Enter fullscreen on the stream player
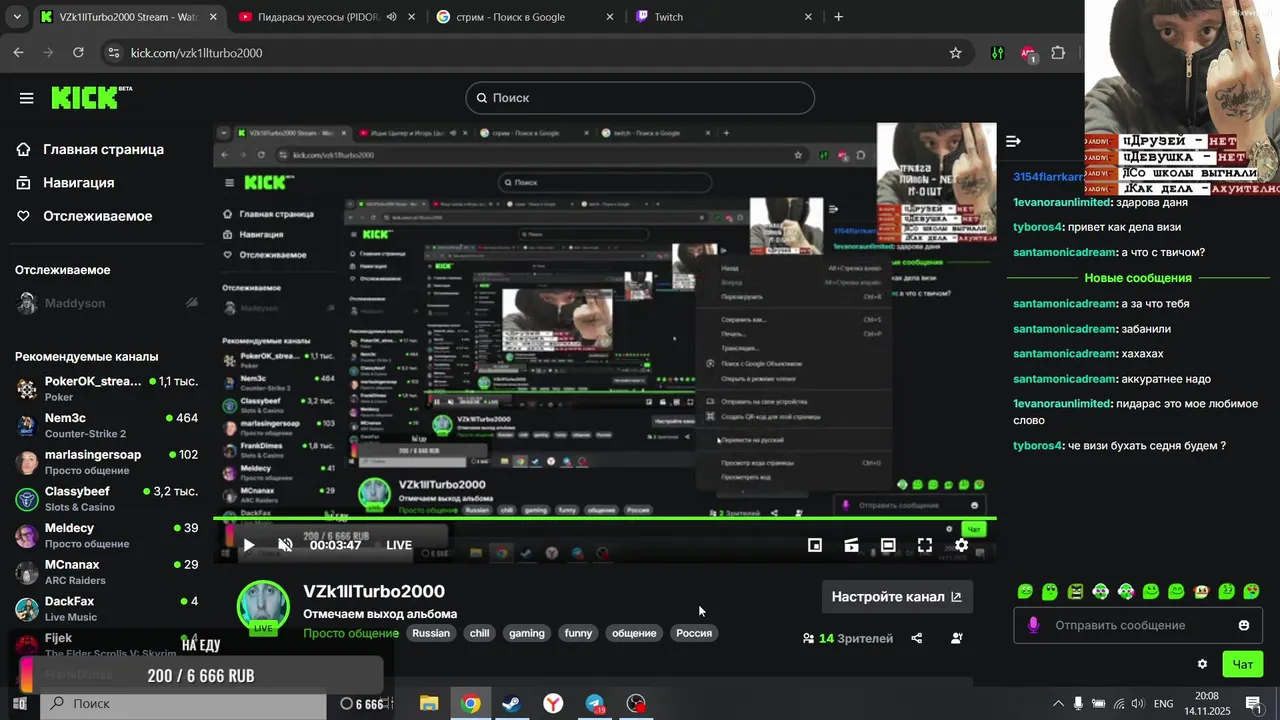 pos(925,545)
